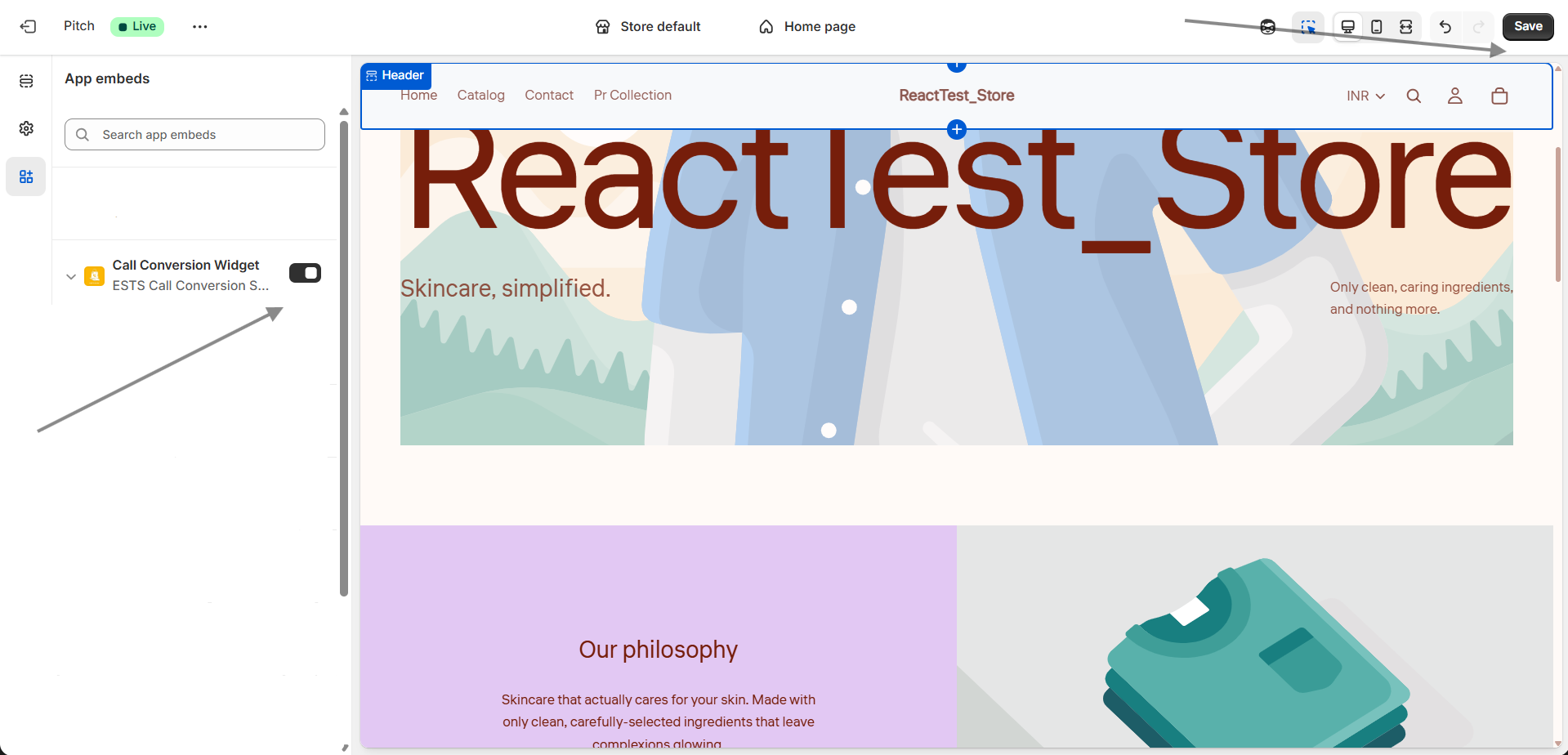Open the store search icon in header
The image size is (1568, 755).
point(1414,96)
